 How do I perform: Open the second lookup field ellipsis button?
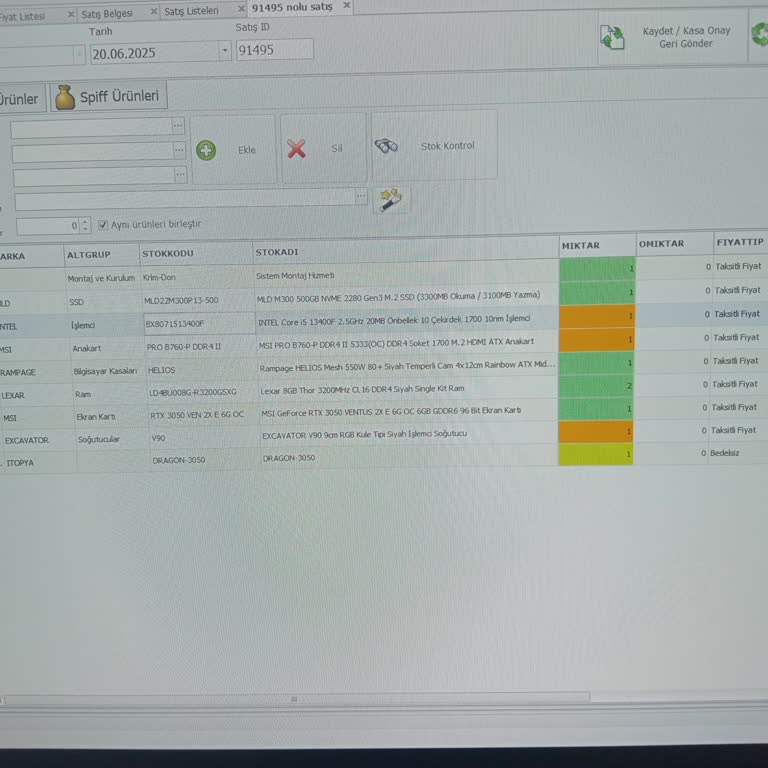point(179,150)
